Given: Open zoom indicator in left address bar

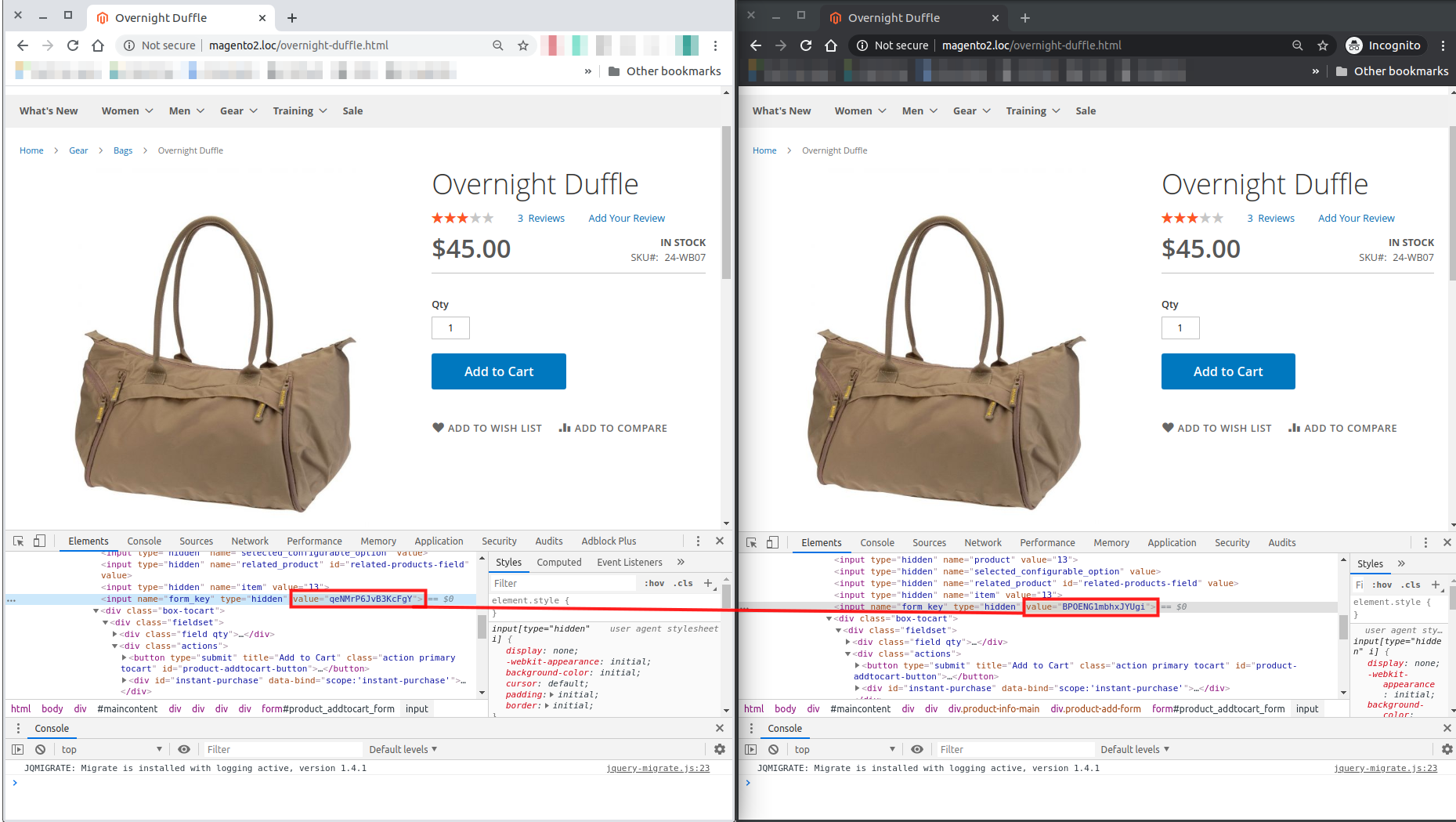Looking at the screenshot, I should coord(498,45).
